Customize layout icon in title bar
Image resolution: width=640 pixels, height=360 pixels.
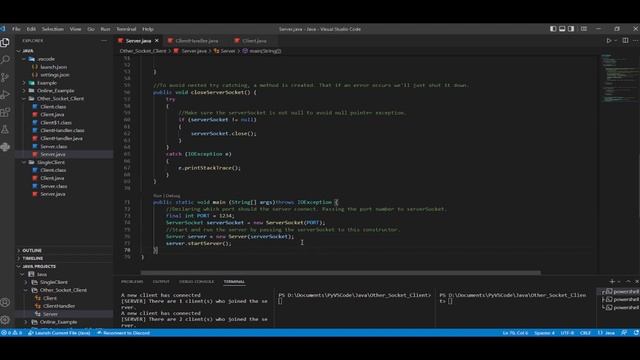pos(584,29)
